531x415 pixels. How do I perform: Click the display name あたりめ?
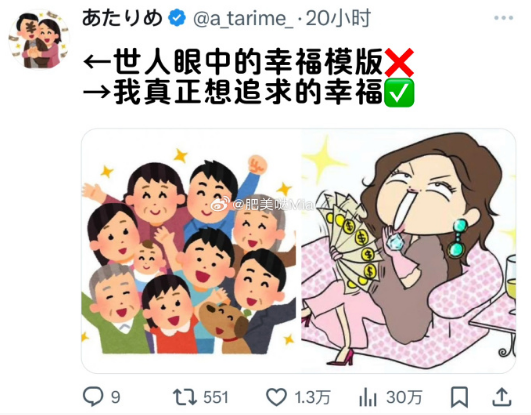tap(123, 18)
